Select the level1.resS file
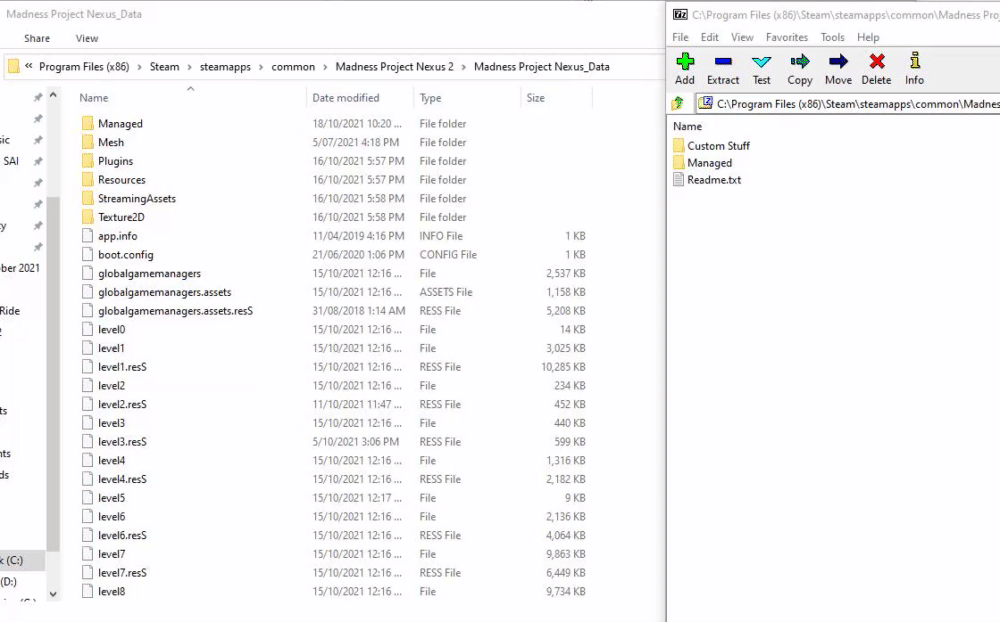This screenshot has width=1000, height=622. point(114,367)
